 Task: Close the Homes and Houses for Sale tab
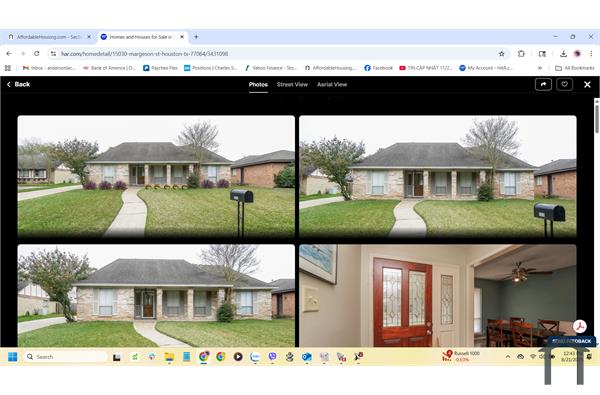coord(182,37)
